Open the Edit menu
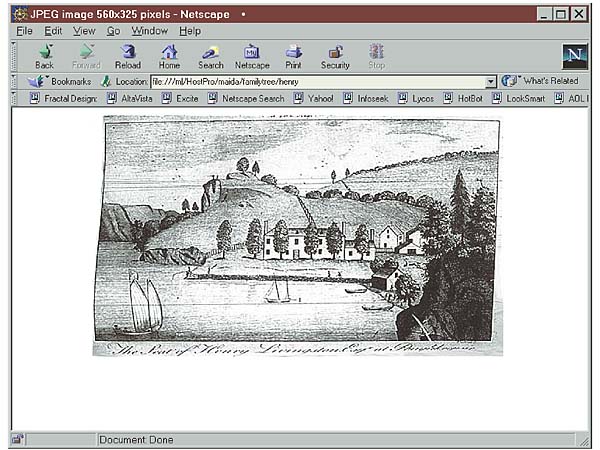This screenshot has width=600, height=450. point(53,31)
